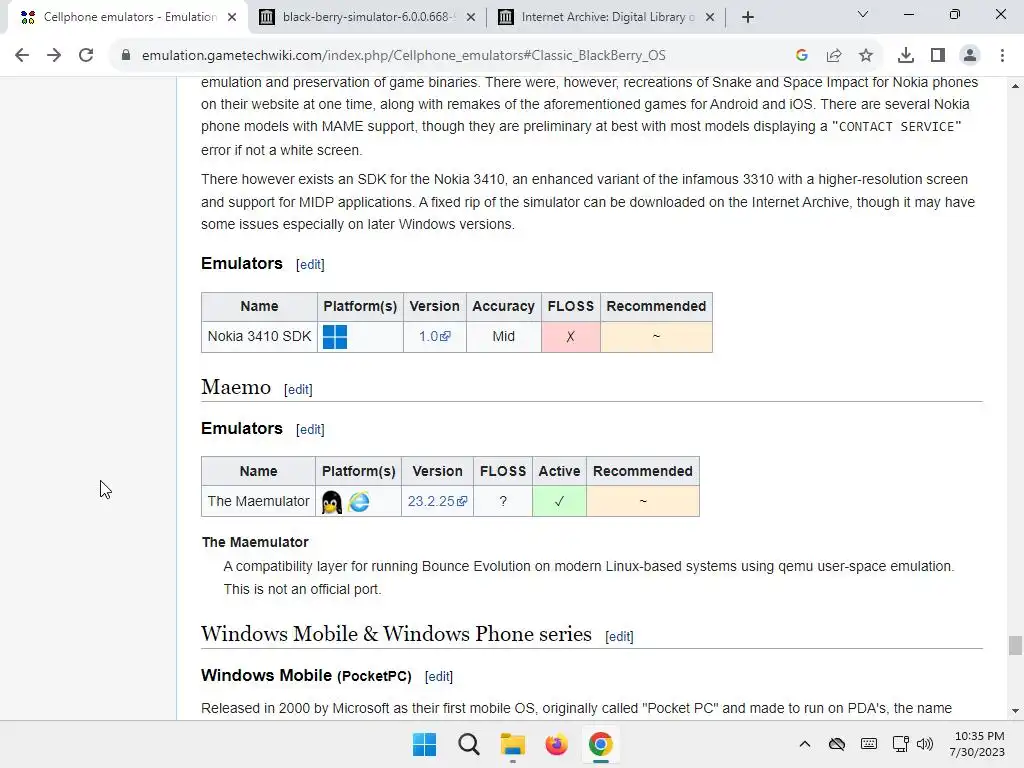
Task: Open the tab search dropdown arrow
Action: [x=863, y=14]
